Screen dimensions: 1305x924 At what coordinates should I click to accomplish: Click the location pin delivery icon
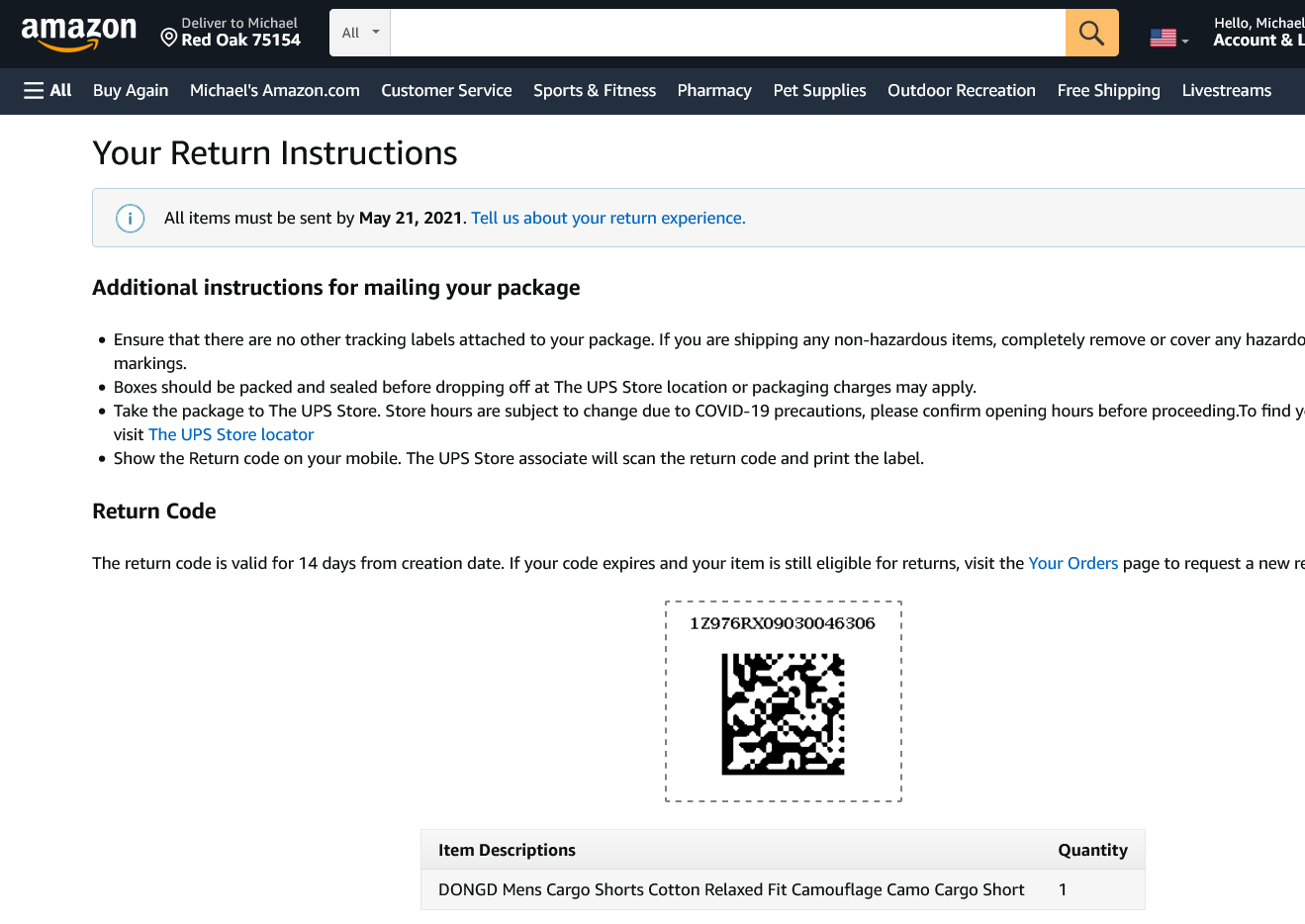point(169,39)
